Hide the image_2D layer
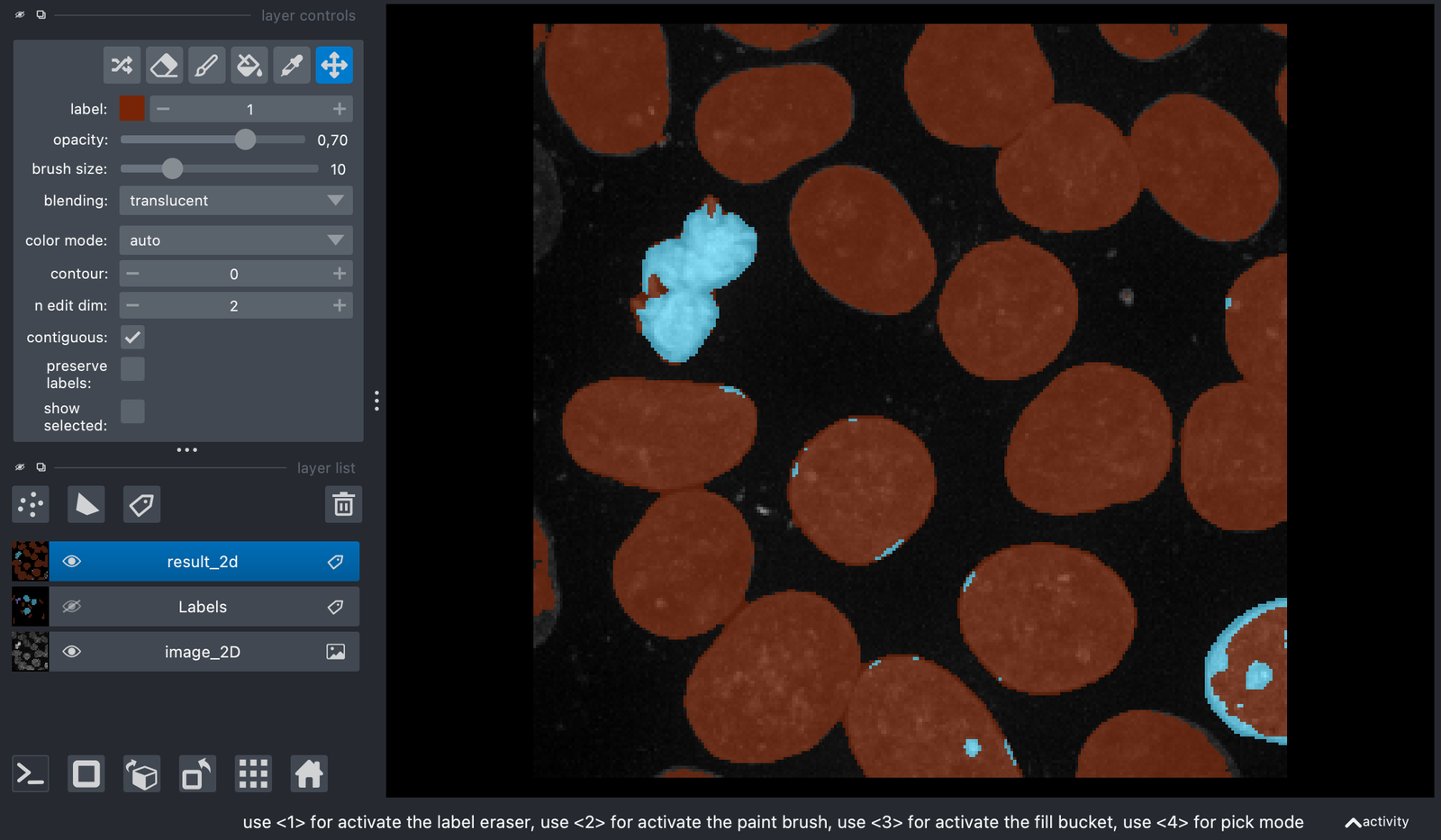 72,652
